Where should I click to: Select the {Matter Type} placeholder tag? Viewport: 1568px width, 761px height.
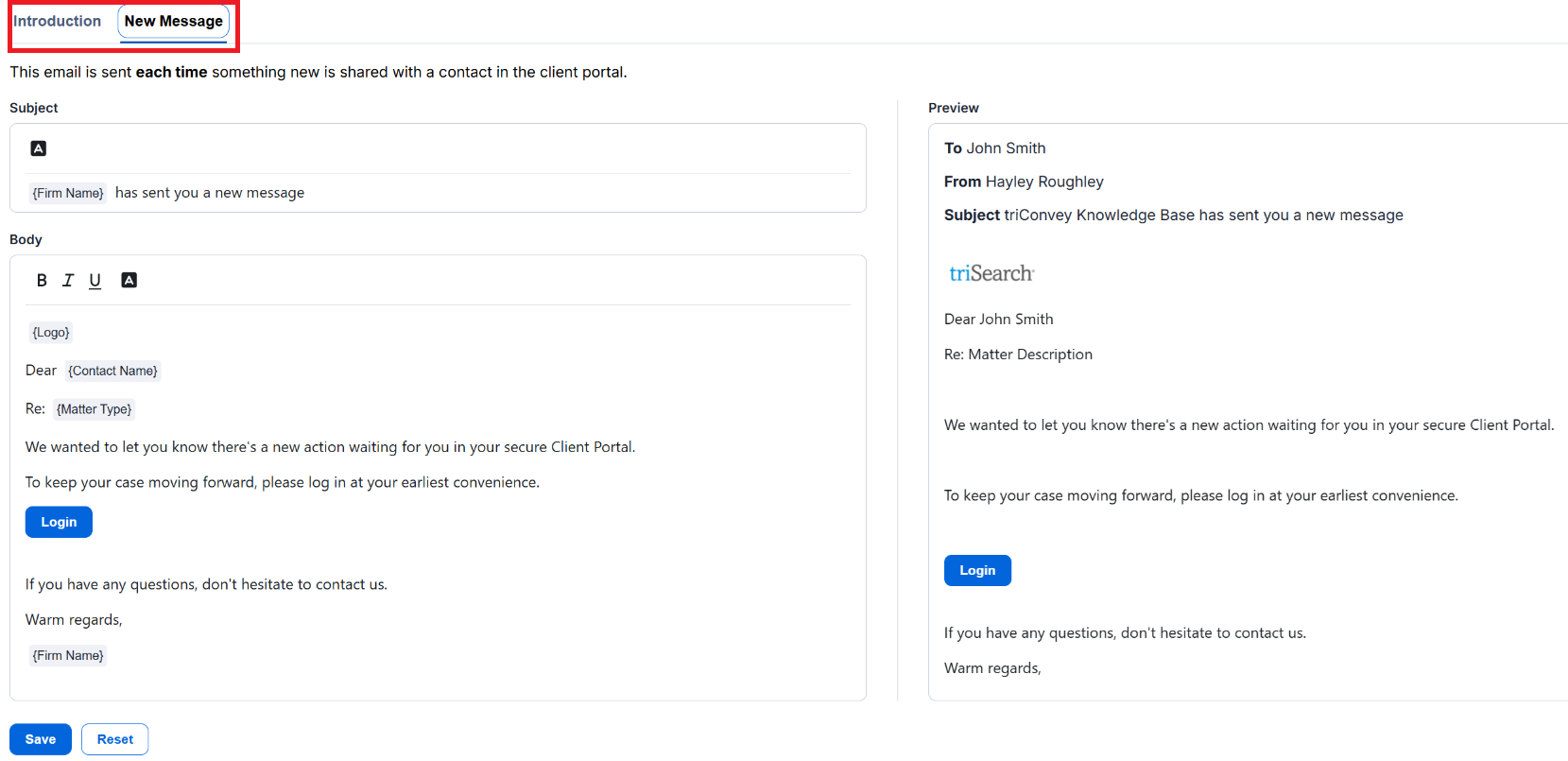(x=94, y=409)
